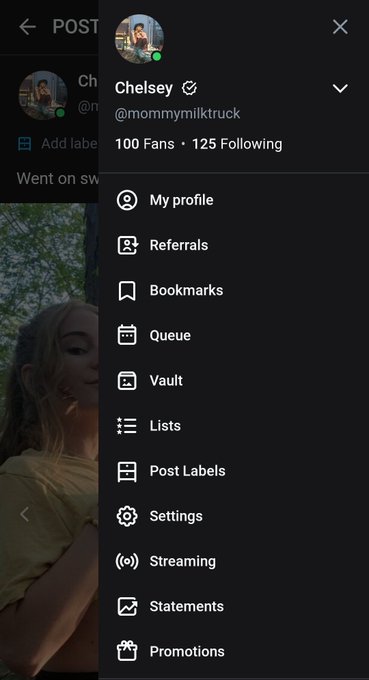Go back using the arrow beside POST

[x=27, y=27]
